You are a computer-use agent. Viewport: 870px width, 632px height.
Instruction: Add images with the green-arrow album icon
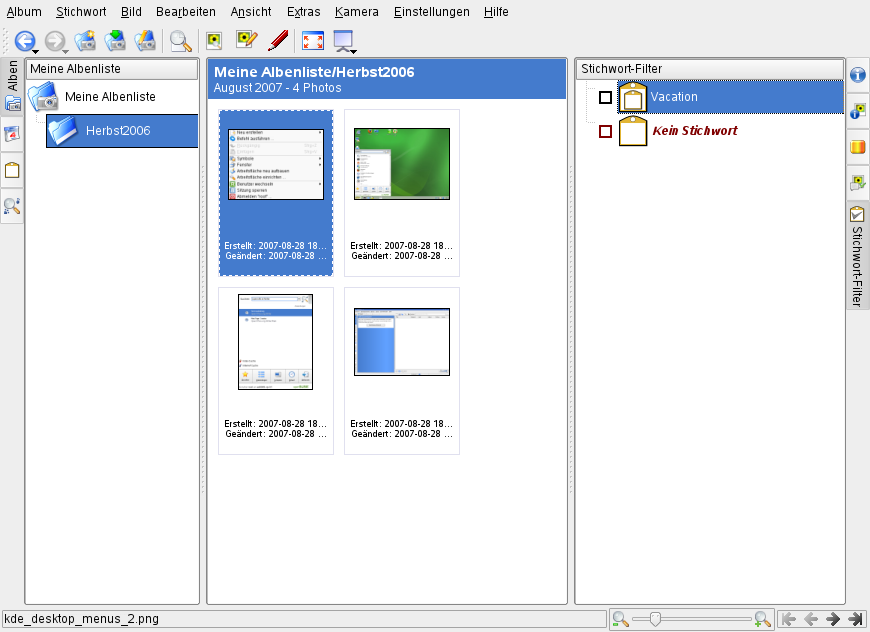[115, 41]
